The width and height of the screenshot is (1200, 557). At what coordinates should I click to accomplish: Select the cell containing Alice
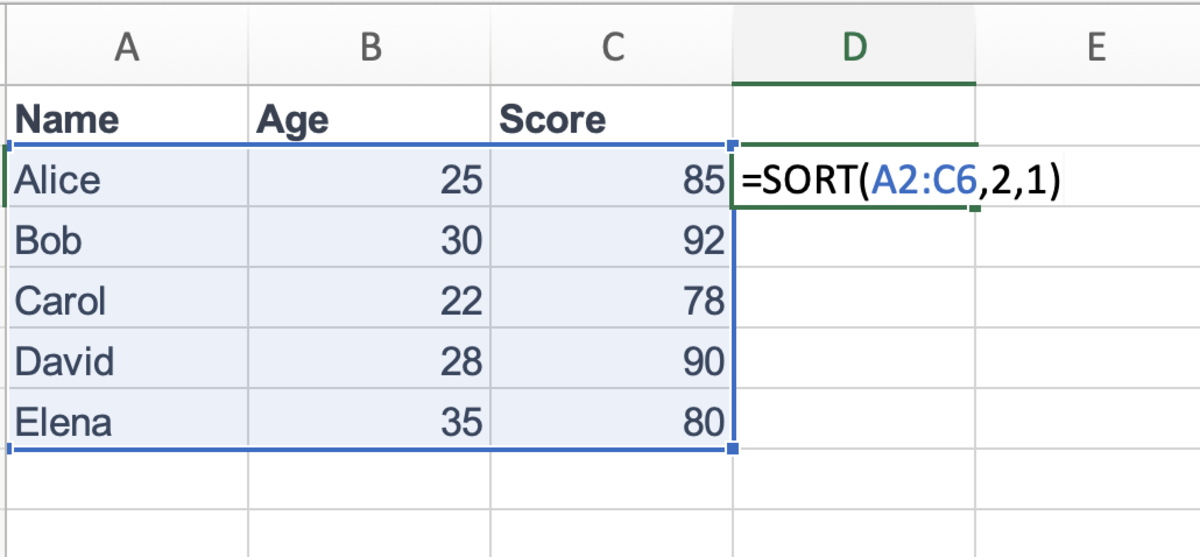[x=126, y=180]
